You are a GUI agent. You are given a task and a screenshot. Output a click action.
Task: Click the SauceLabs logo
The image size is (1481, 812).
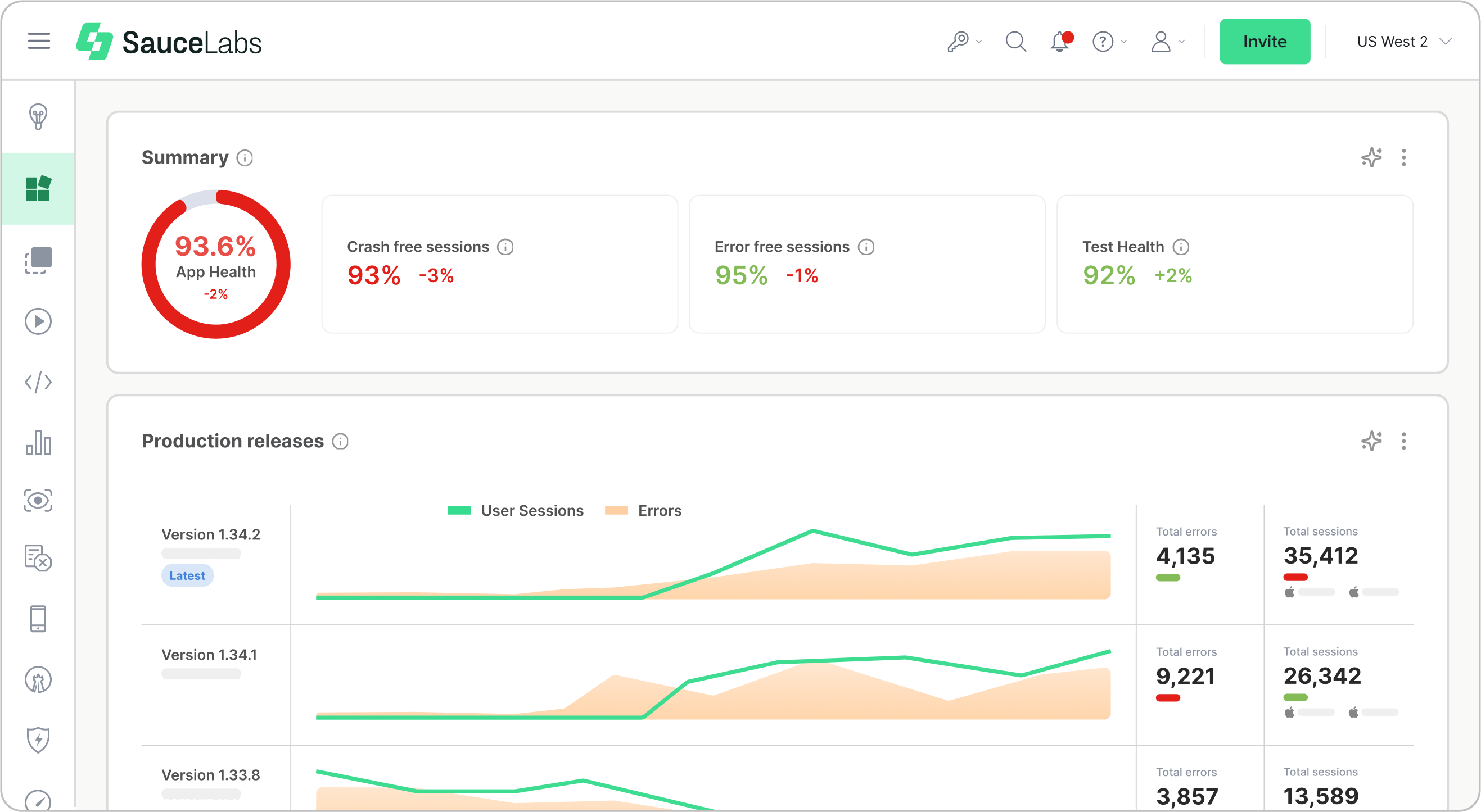(x=169, y=42)
